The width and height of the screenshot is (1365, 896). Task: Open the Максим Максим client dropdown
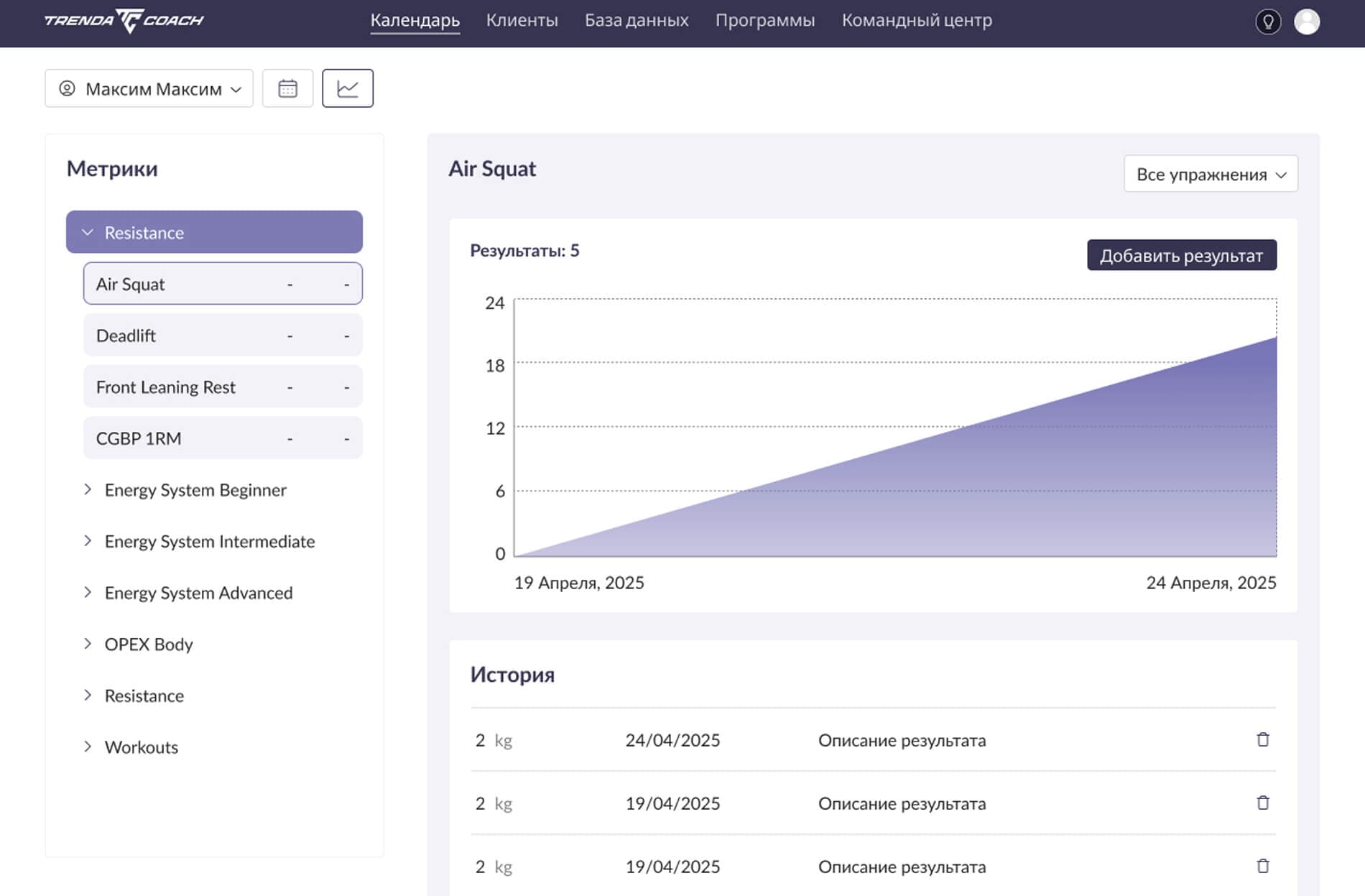(149, 88)
